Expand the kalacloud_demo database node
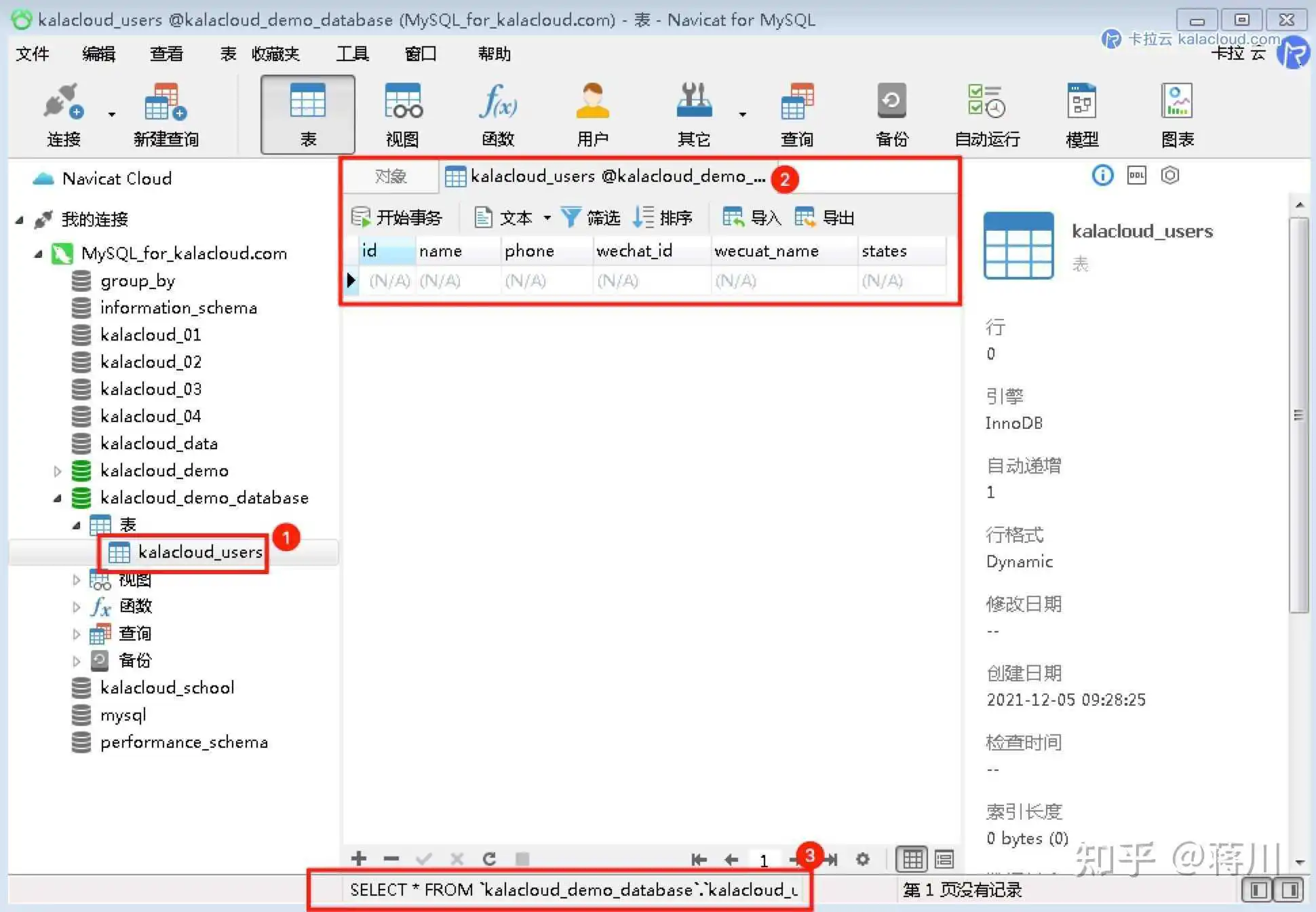Image resolution: width=1316 pixels, height=912 pixels. (58, 471)
